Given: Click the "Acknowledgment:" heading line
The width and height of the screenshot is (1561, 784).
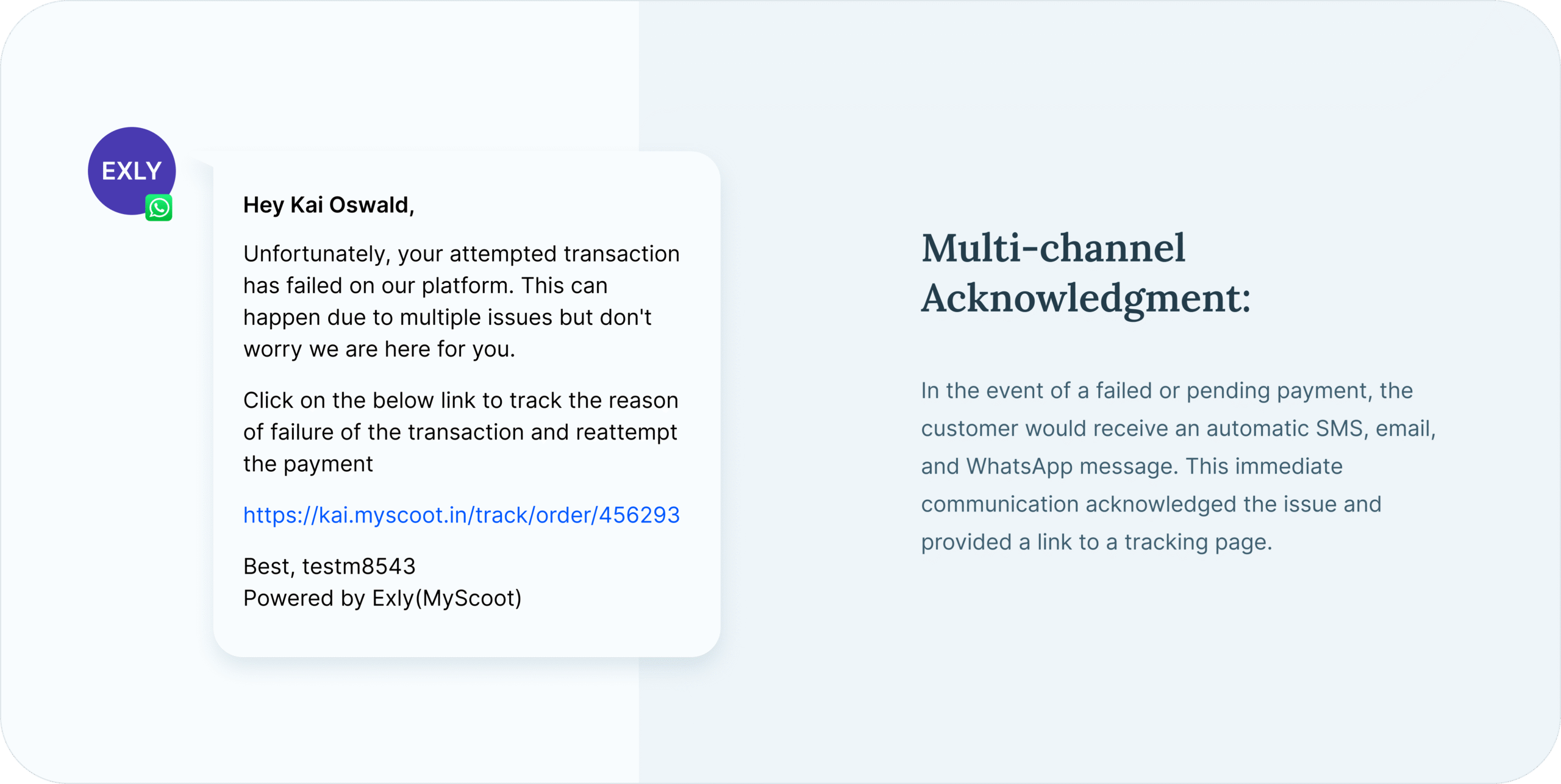Looking at the screenshot, I should (1085, 299).
